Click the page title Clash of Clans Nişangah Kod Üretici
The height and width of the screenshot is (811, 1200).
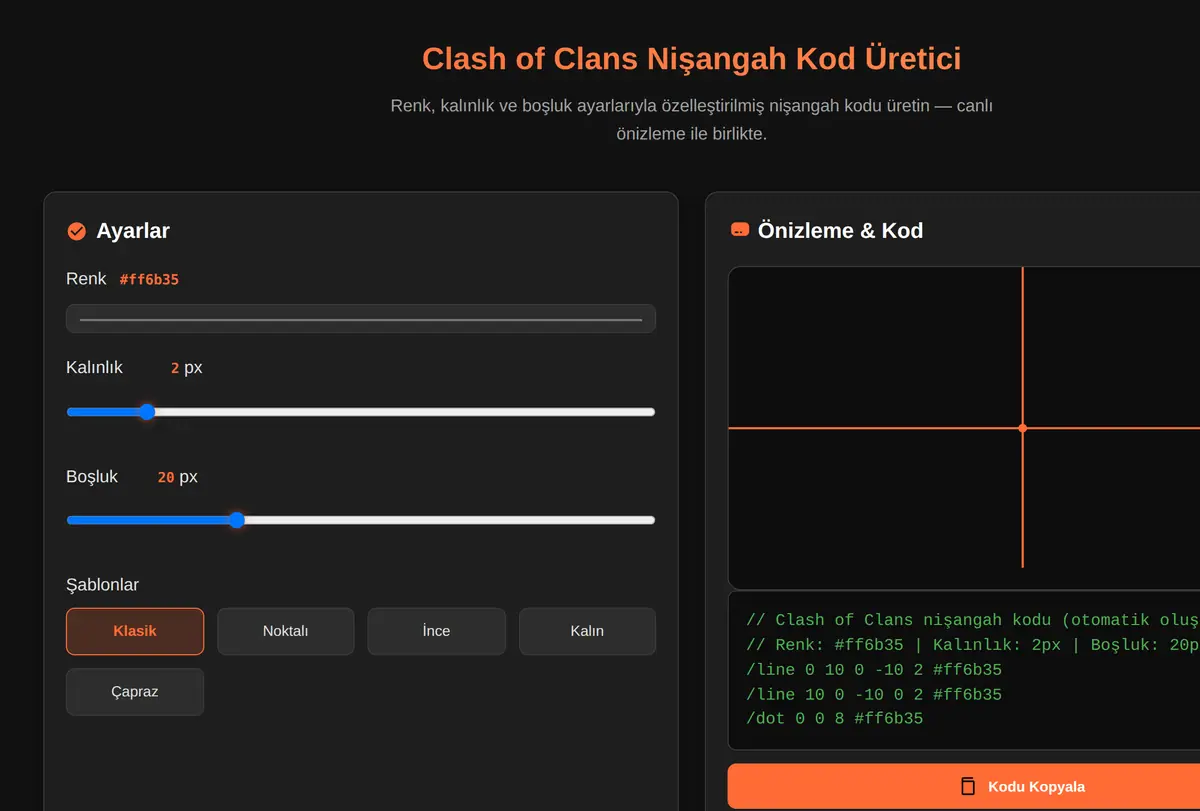[691, 58]
